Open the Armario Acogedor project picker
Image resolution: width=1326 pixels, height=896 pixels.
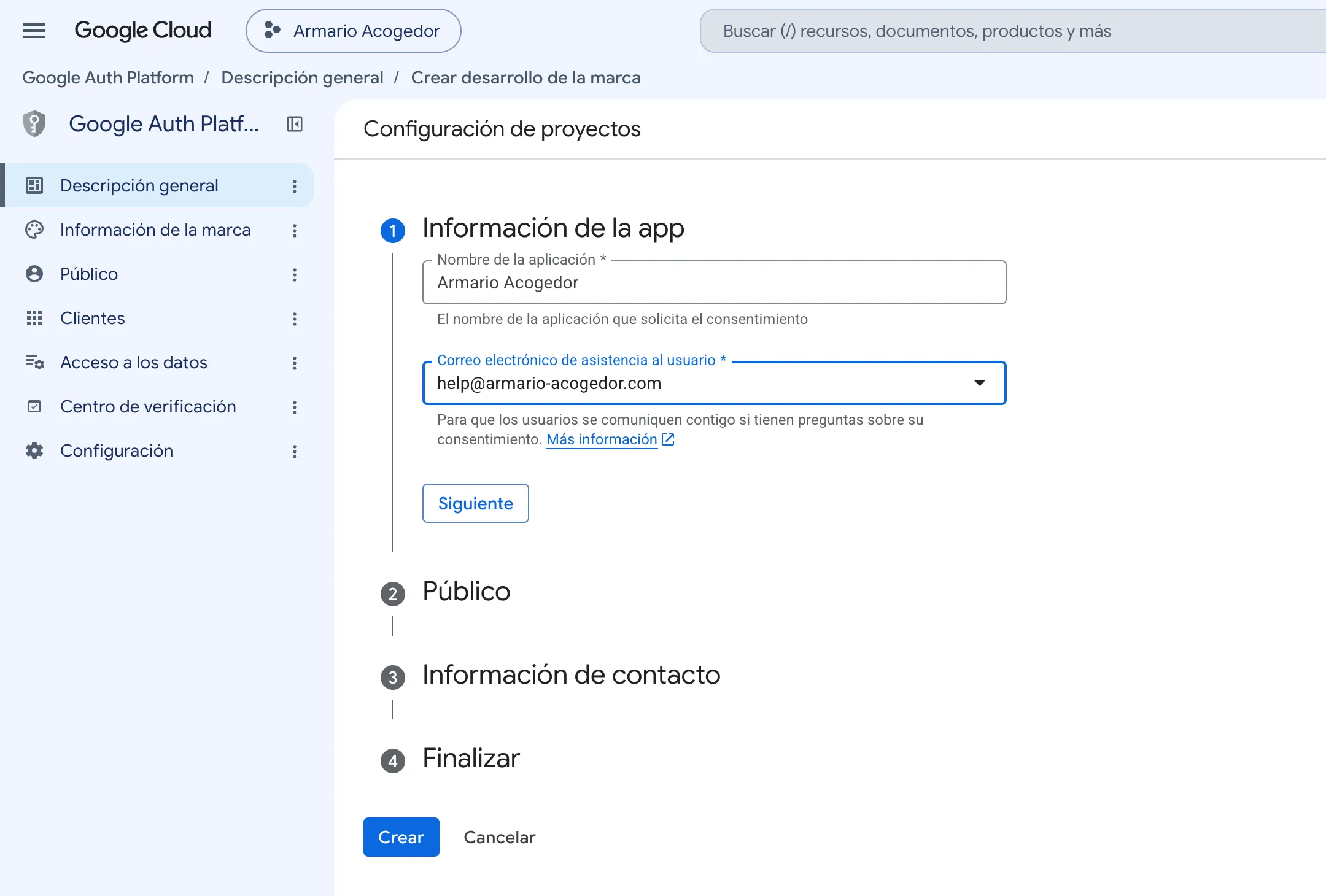point(354,31)
